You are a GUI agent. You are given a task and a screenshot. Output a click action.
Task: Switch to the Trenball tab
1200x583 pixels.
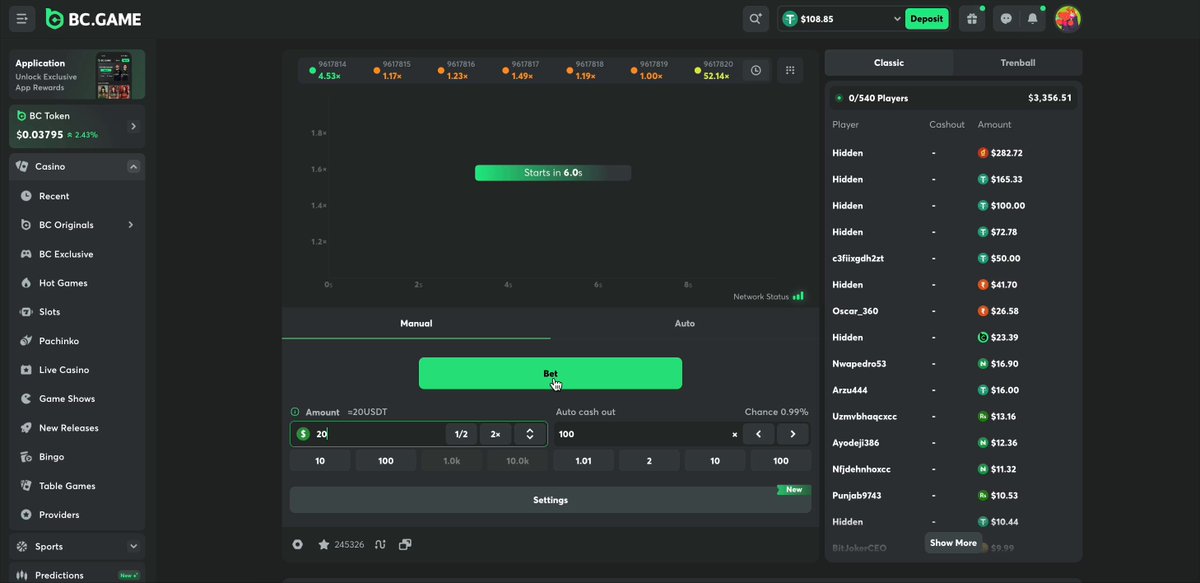[1018, 63]
